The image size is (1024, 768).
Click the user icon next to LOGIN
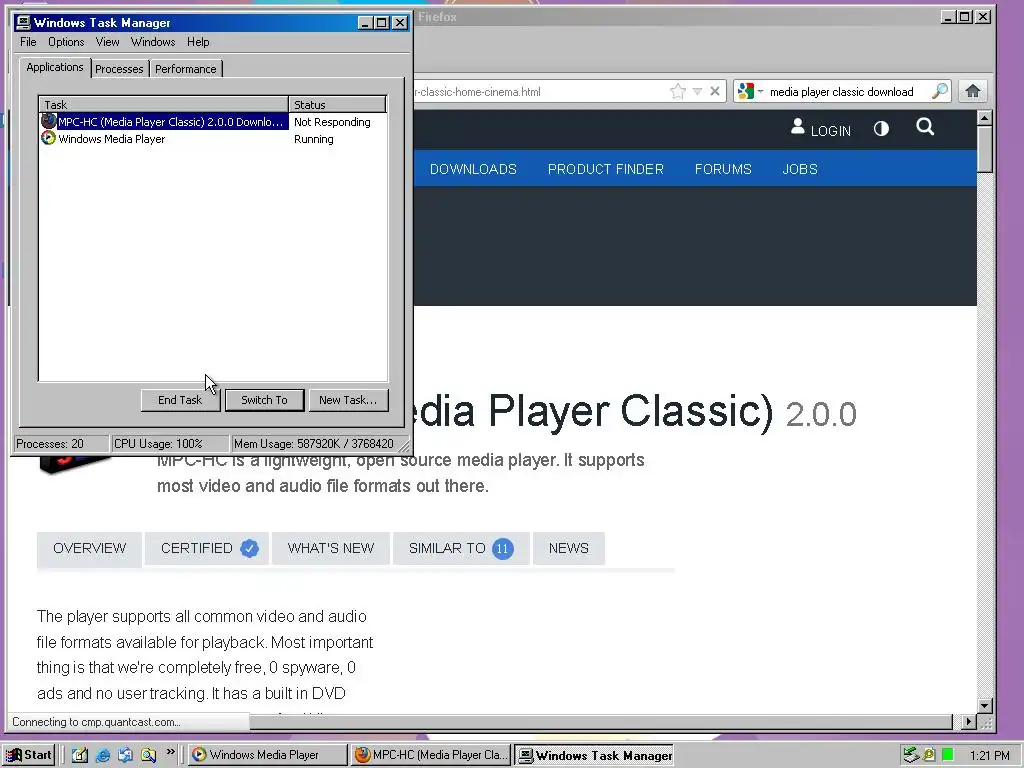click(797, 127)
